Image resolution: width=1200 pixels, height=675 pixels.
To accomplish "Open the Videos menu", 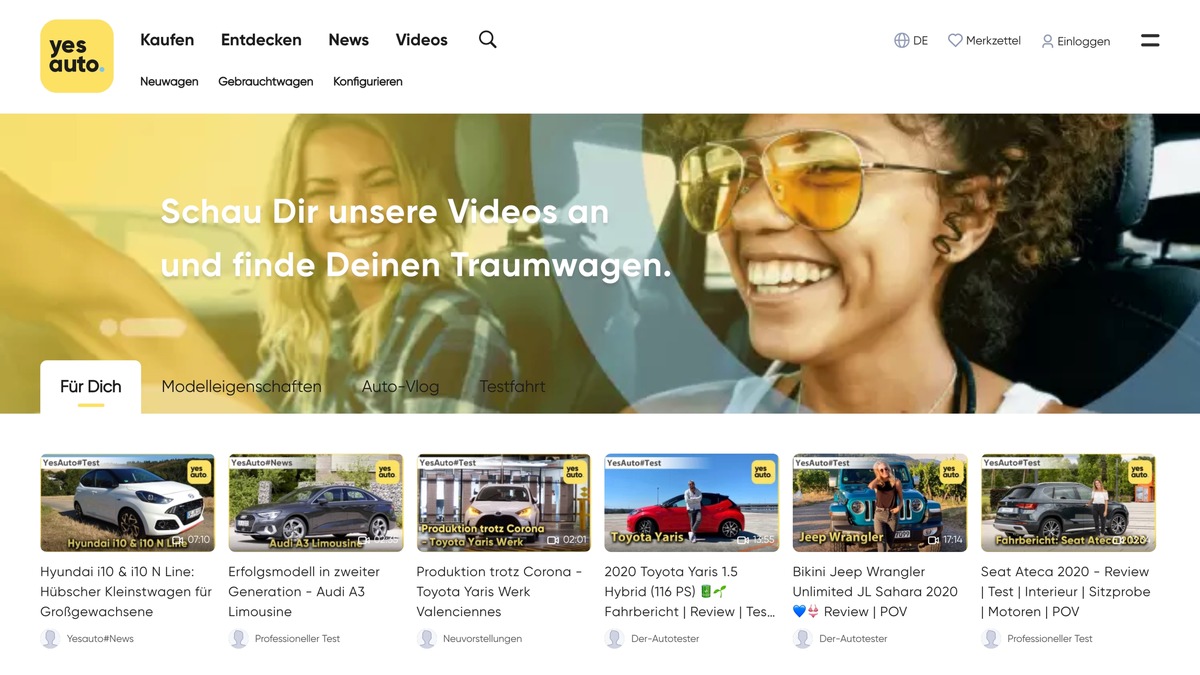I will pyautogui.click(x=421, y=40).
